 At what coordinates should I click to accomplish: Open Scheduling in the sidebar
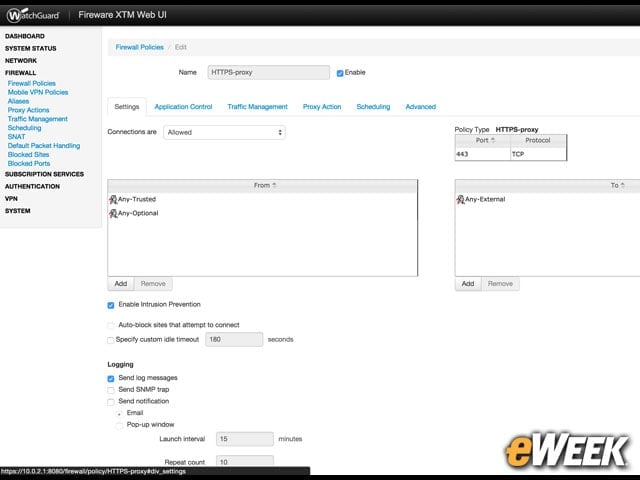click(x=24, y=128)
